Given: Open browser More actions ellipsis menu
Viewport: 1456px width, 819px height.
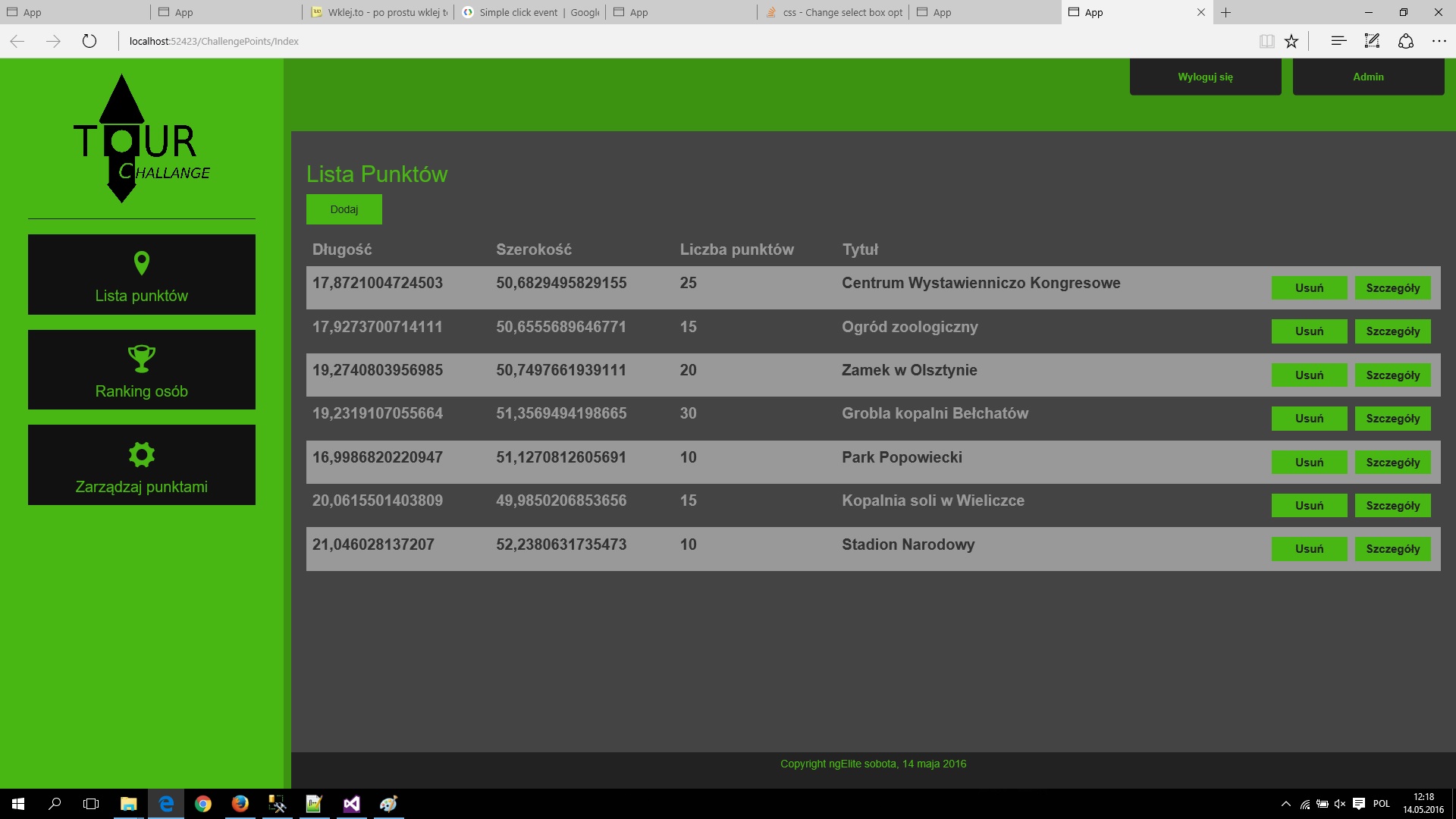Looking at the screenshot, I should click(1439, 41).
